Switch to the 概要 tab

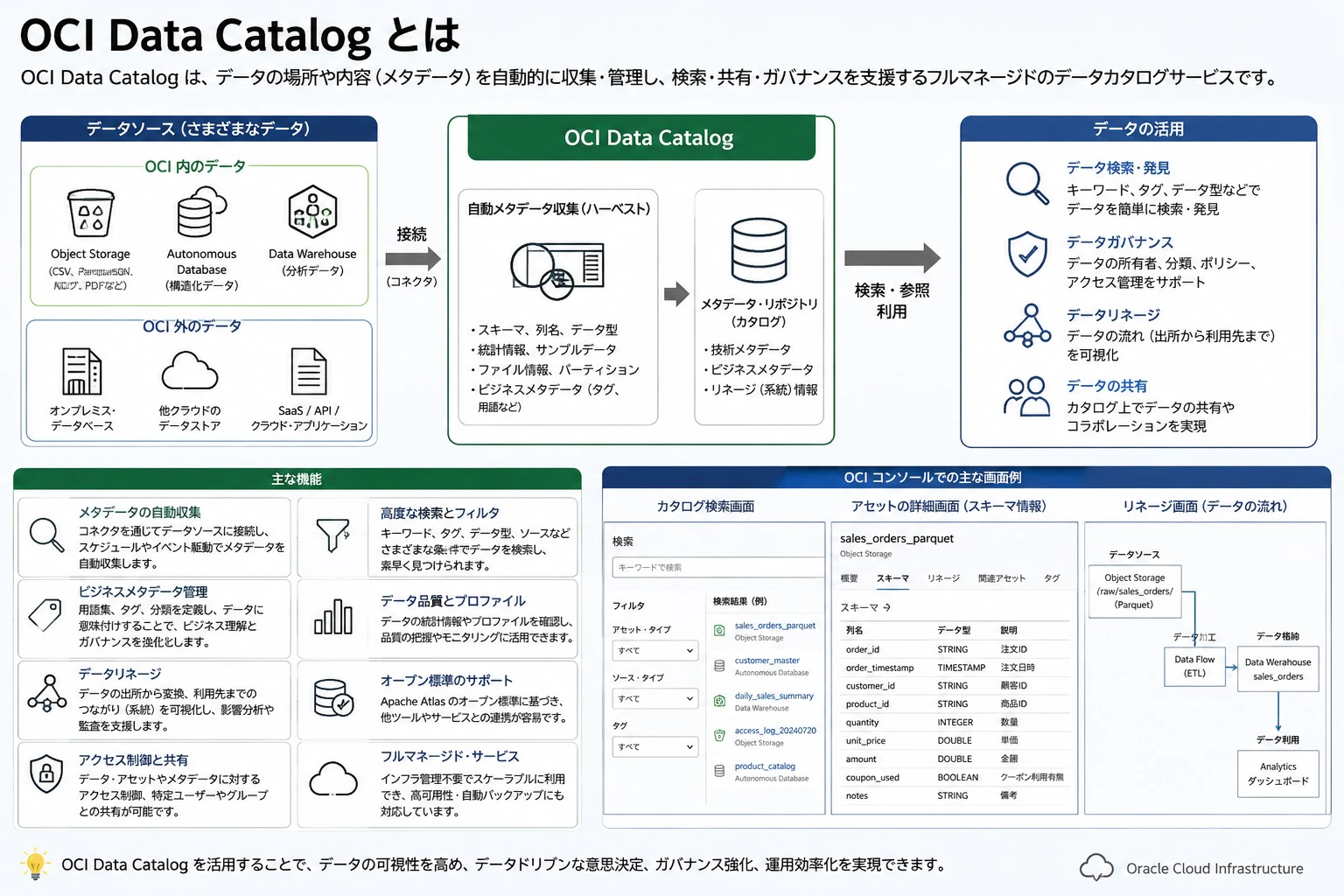849,578
